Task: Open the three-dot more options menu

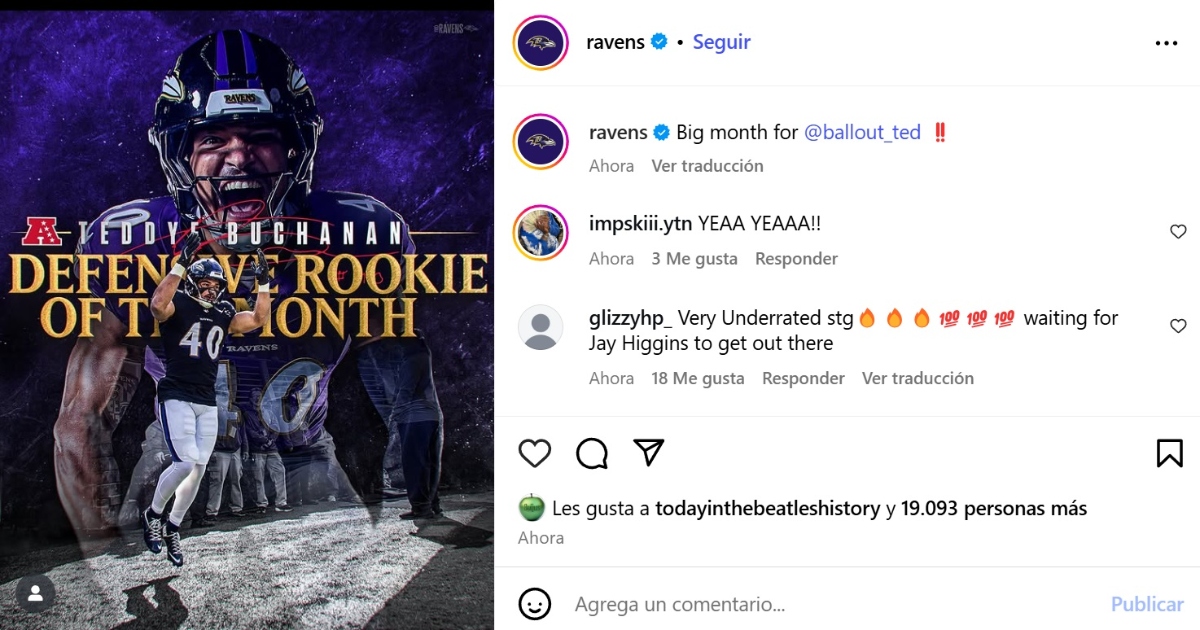Action: coord(1166,43)
